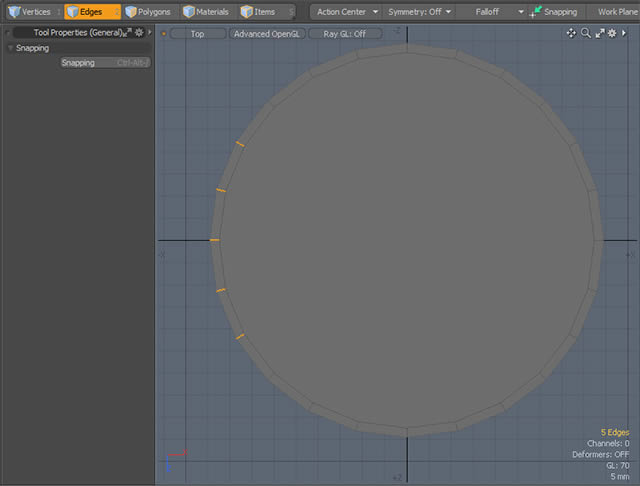Click the Work Plane menu button

click(616, 12)
